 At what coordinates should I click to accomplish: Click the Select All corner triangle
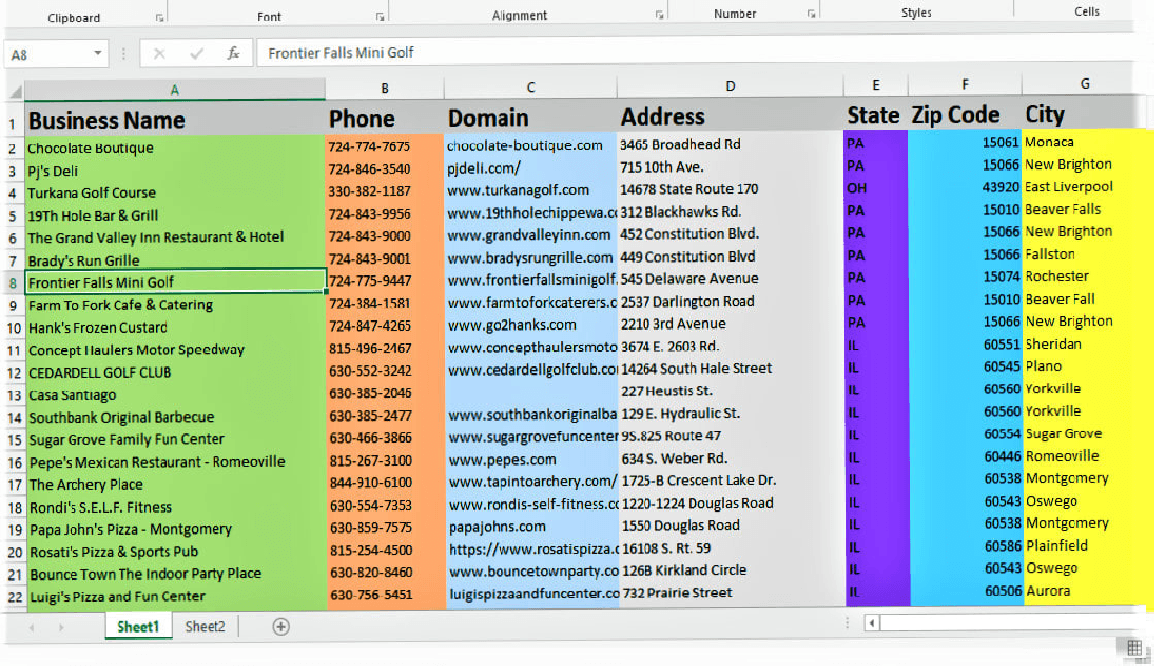14,91
